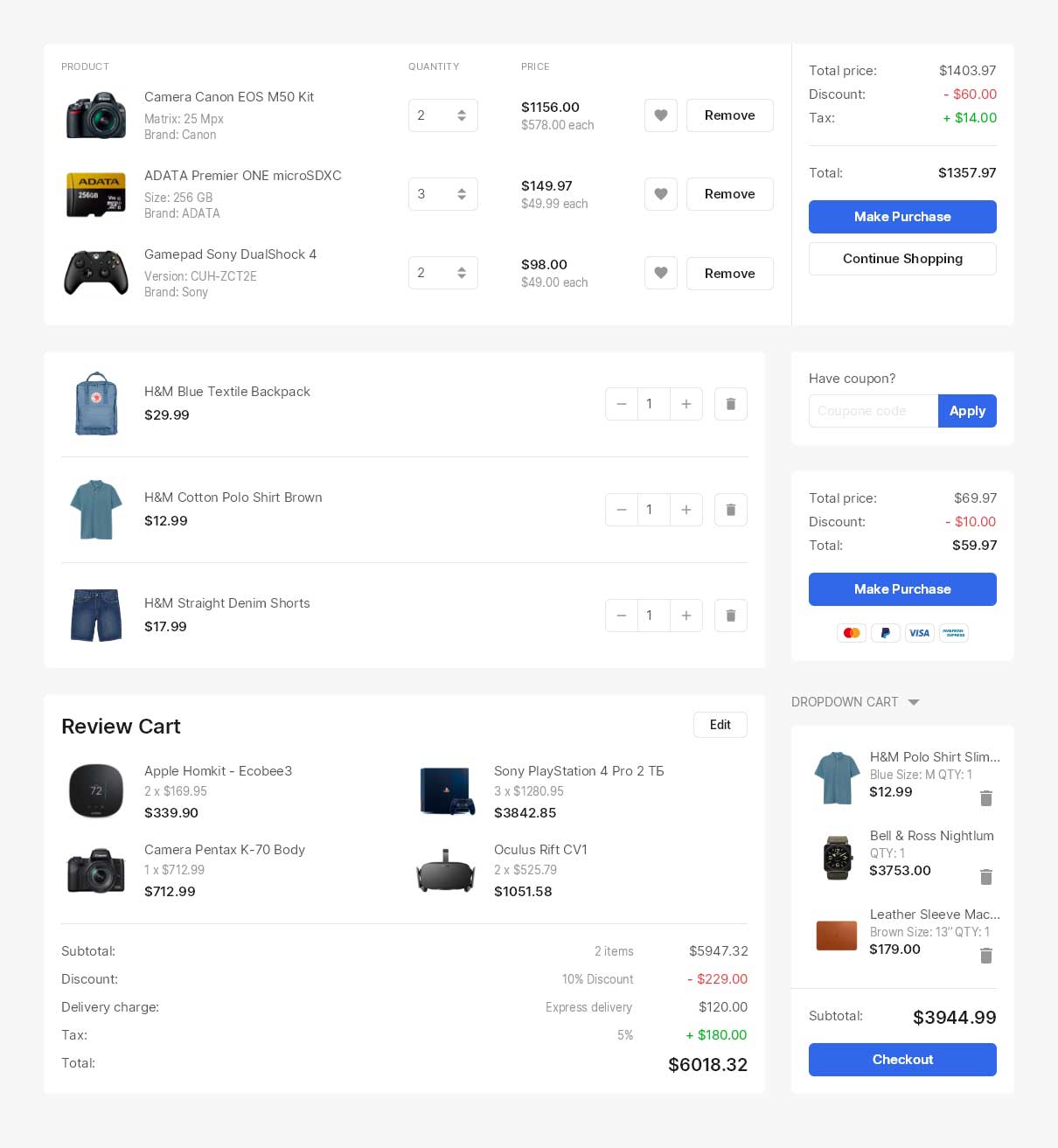The image size is (1058, 1148).
Task: Click Make Purchase above payment icons
Action: pos(902,589)
